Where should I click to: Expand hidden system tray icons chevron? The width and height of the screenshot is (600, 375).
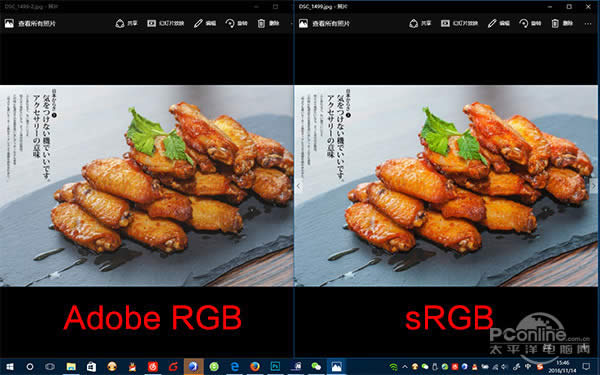[404, 367]
